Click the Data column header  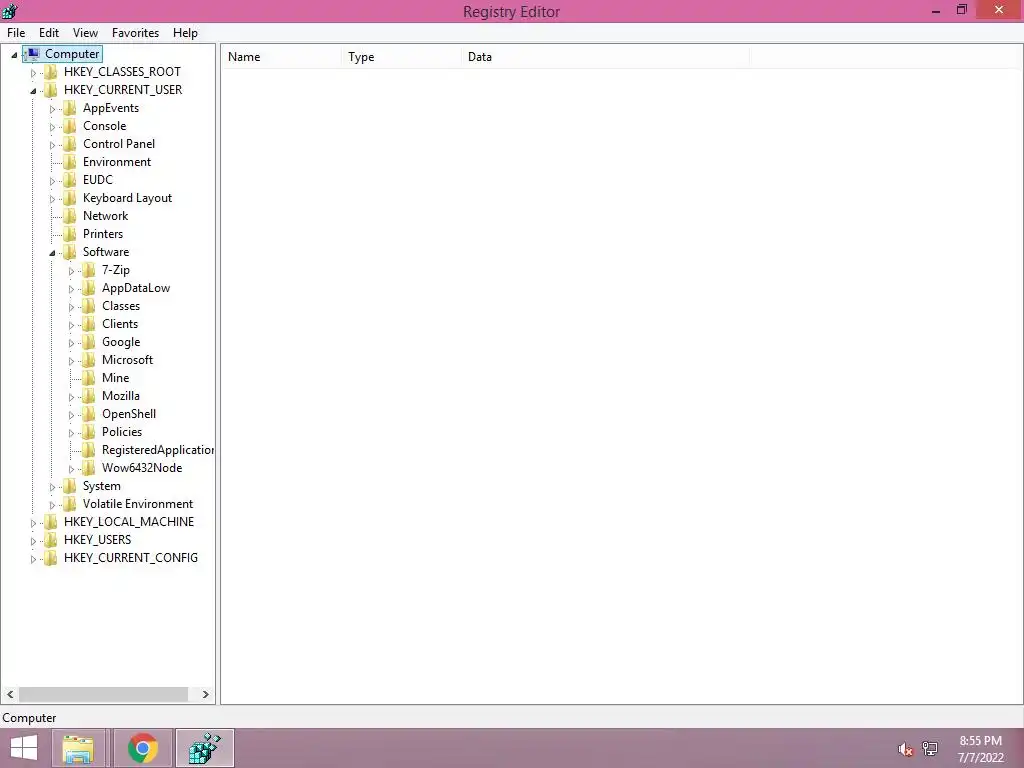[605, 57]
